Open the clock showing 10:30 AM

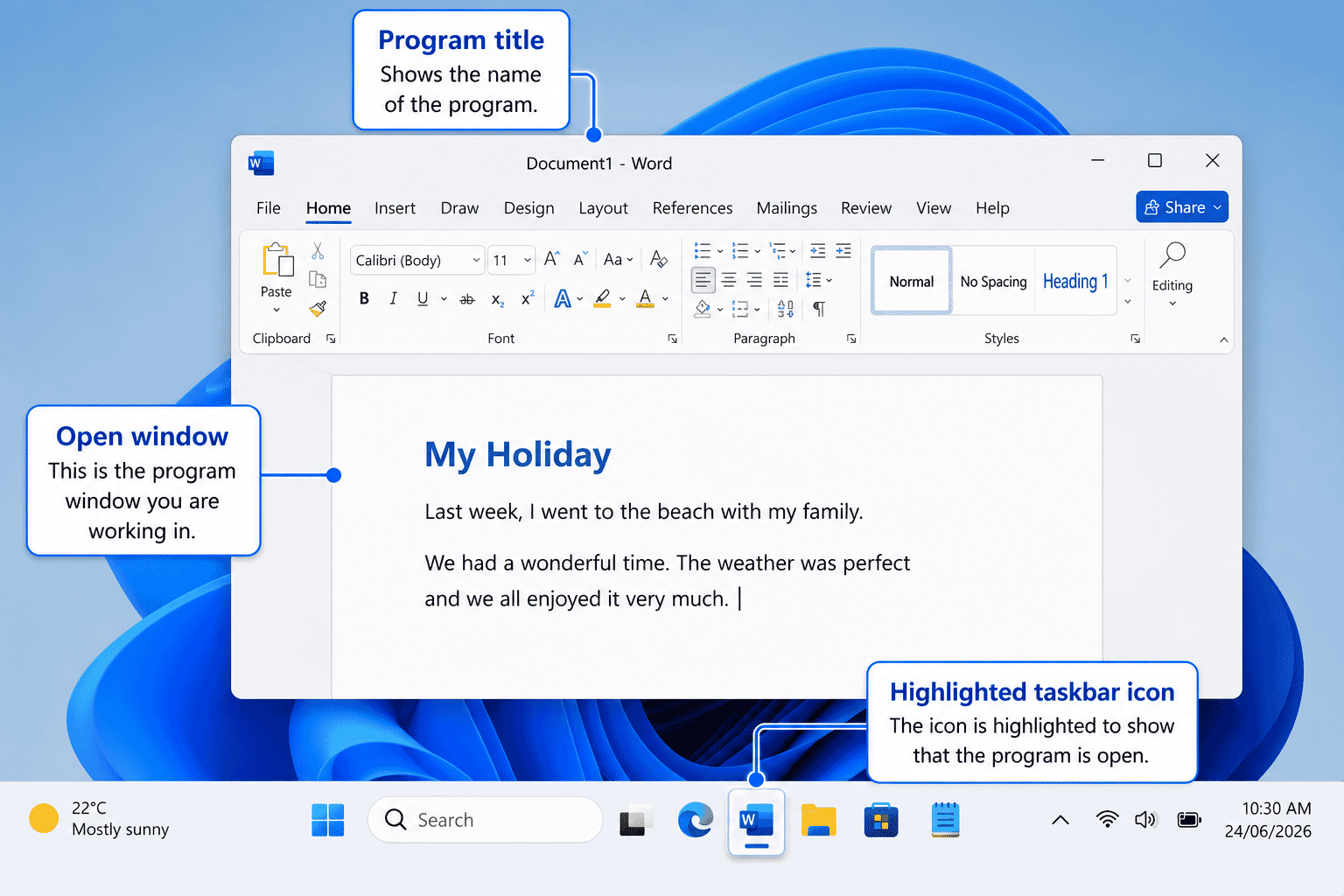point(1268,820)
